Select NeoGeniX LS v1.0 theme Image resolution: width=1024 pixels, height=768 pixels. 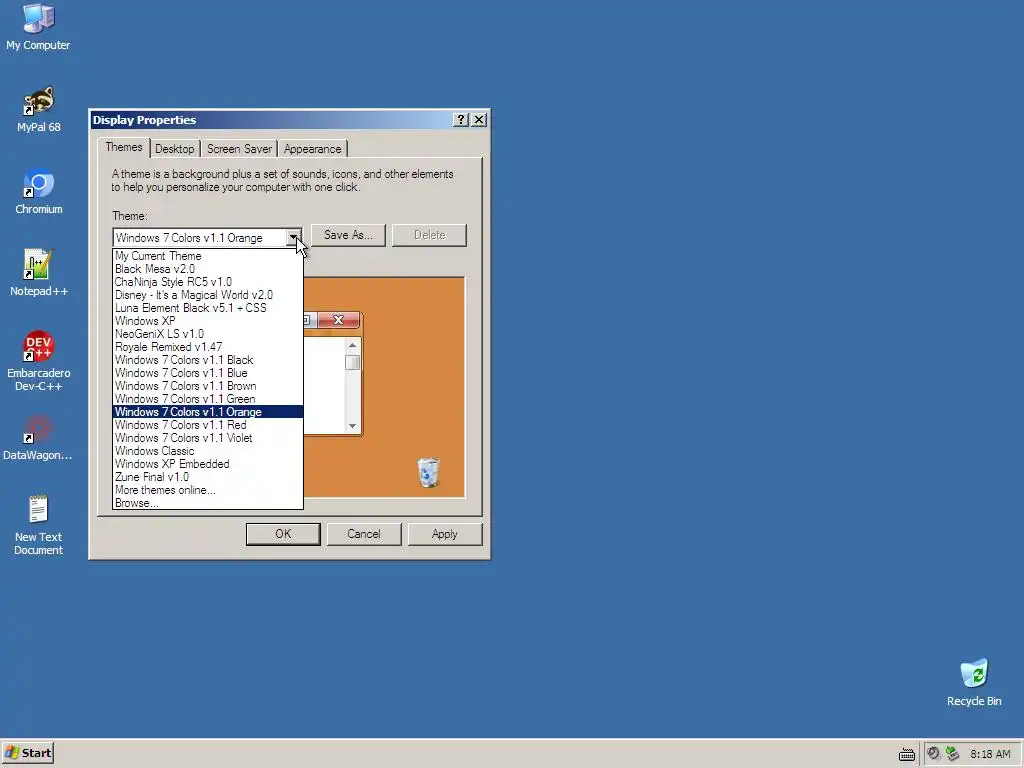208,334
